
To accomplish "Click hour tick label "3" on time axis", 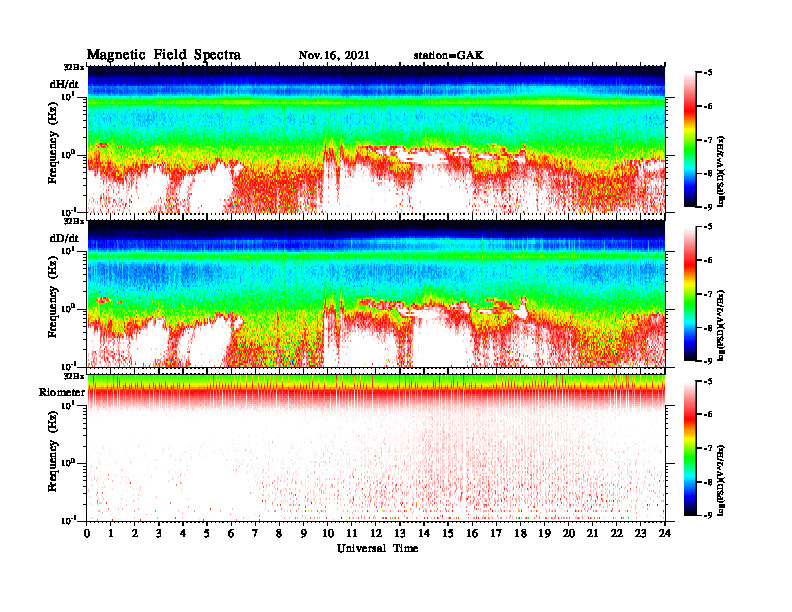I will click(159, 534).
